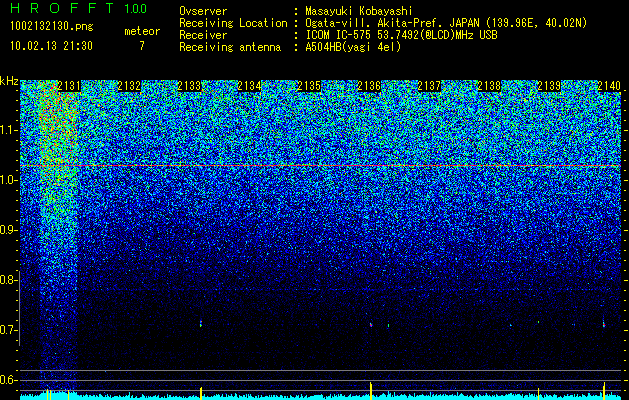Click the 0.8 frequency axis label

8,280
